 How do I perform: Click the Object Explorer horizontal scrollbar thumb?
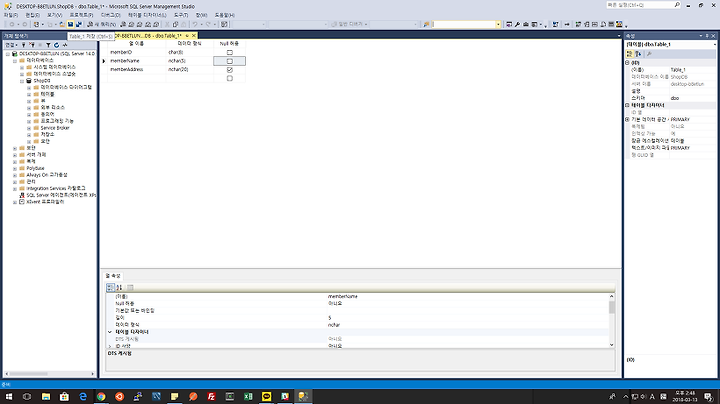click(28, 374)
